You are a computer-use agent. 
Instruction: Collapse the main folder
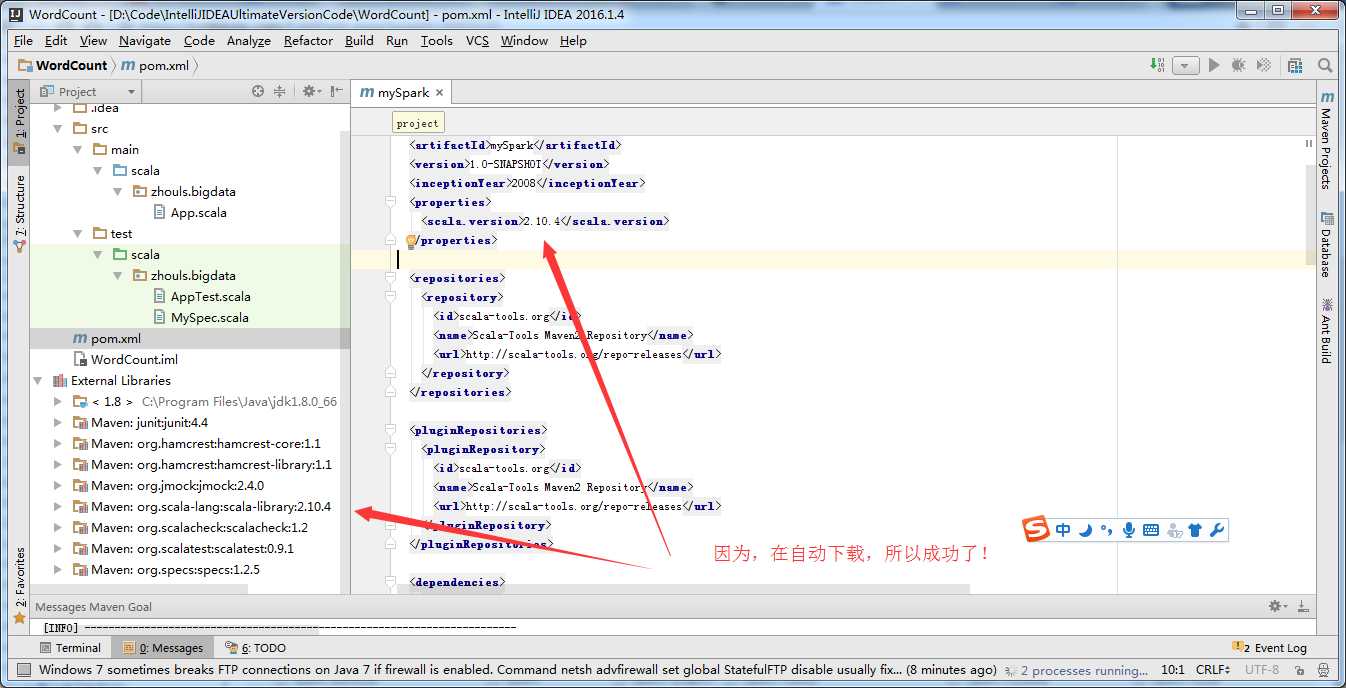coord(78,149)
